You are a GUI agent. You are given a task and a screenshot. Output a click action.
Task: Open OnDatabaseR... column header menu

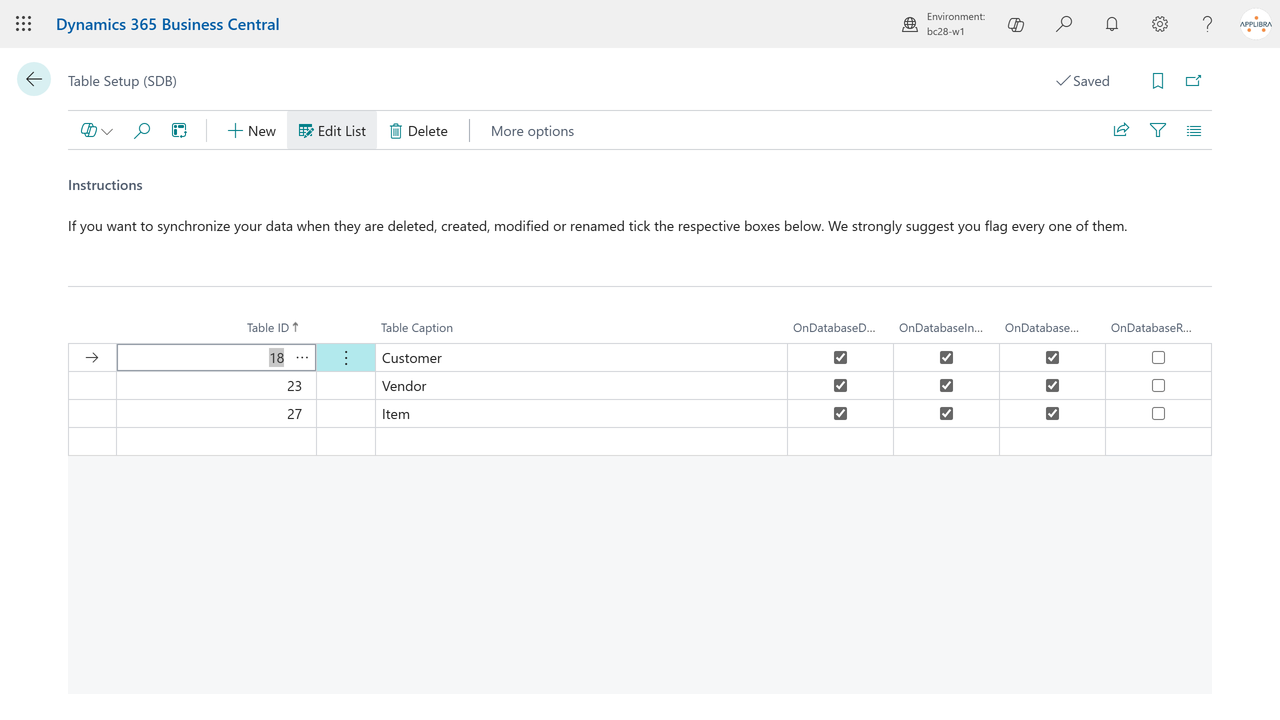(1151, 328)
